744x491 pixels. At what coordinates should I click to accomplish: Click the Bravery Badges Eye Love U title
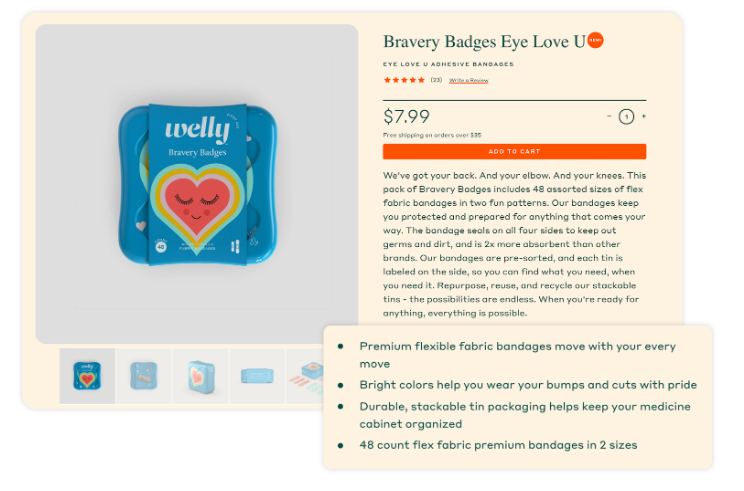pos(484,42)
